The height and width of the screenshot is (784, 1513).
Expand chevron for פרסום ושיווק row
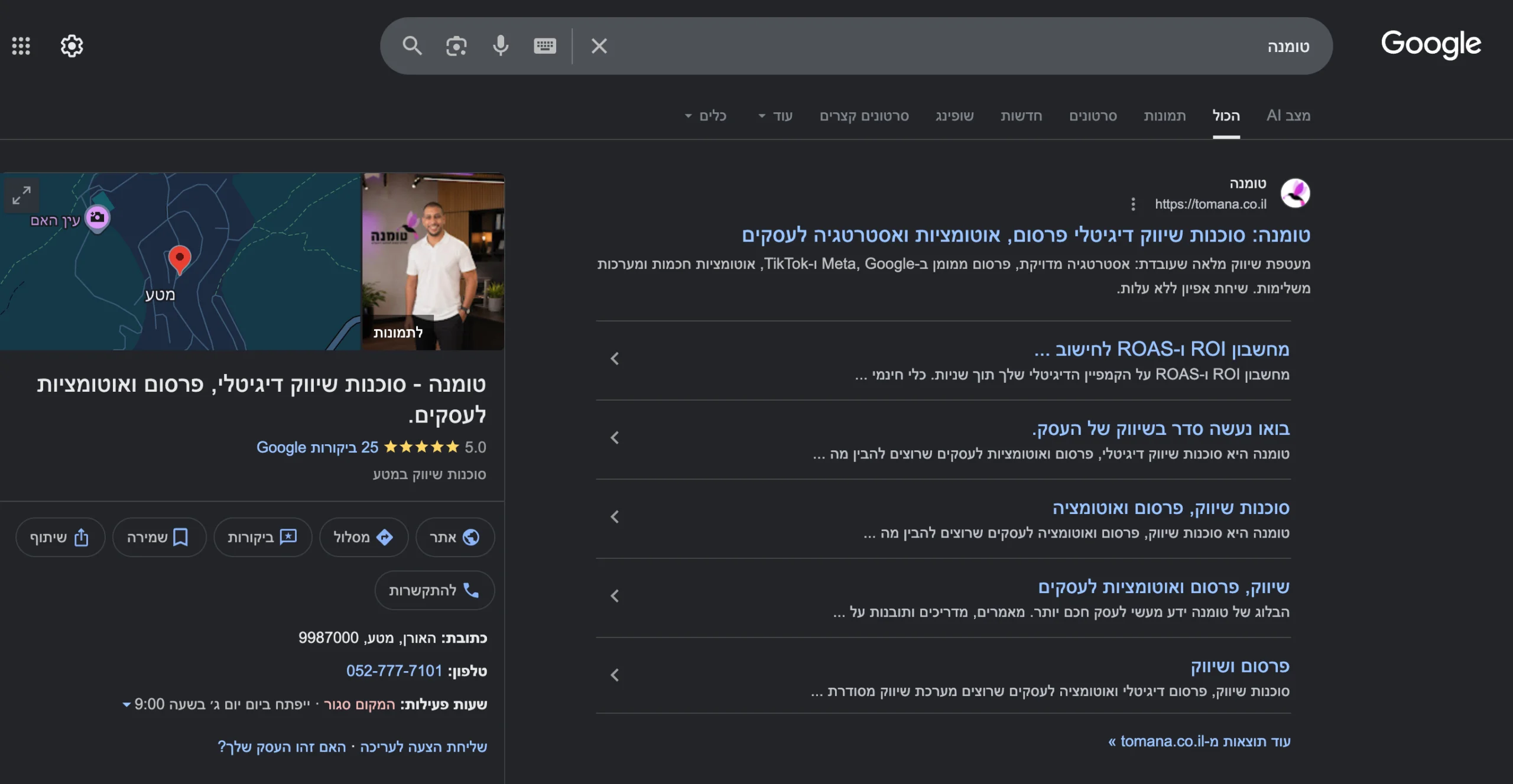coord(615,675)
